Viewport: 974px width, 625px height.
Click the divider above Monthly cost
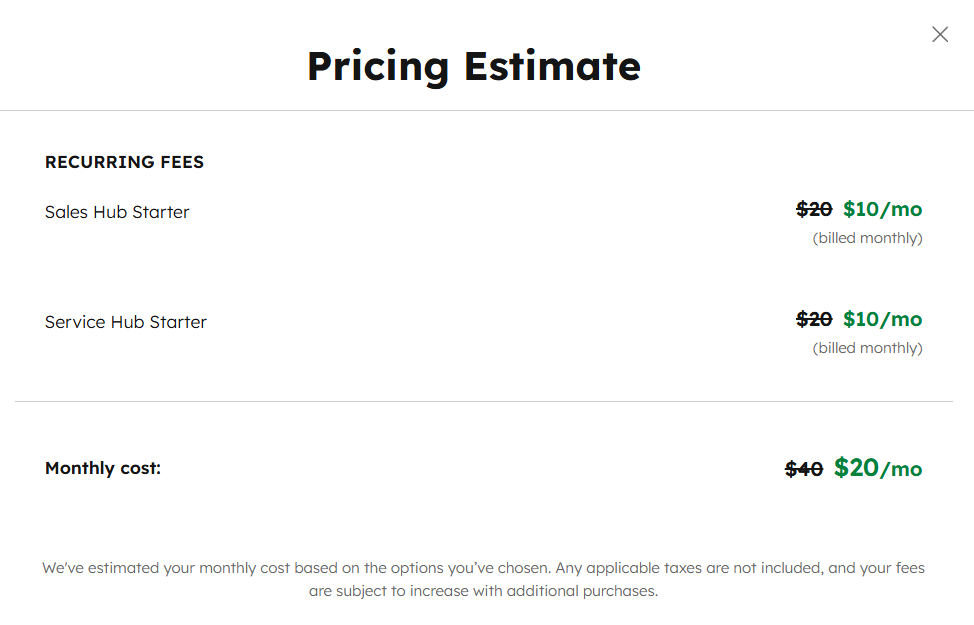click(x=487, y=402)
